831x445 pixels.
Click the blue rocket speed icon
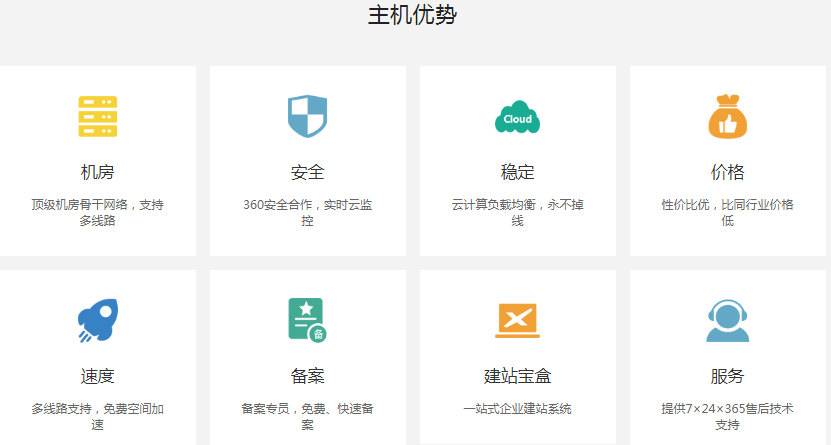tap(98, 321)
